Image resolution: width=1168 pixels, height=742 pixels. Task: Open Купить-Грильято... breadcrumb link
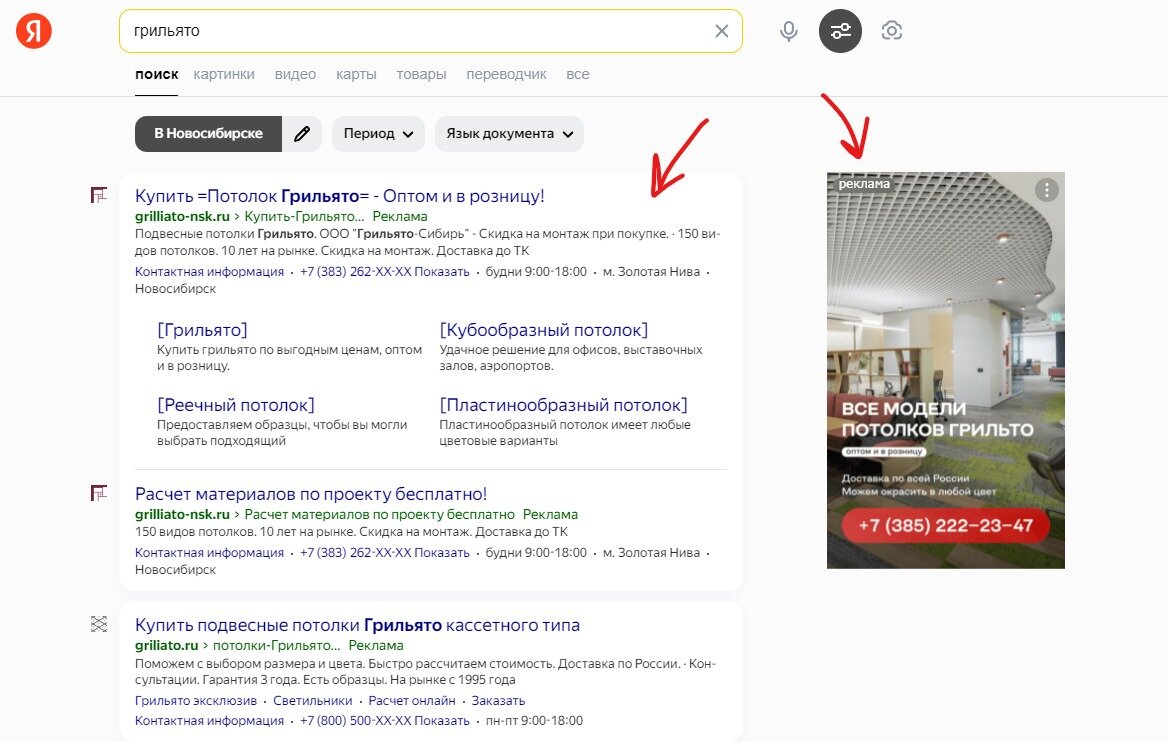coord(304,216)
